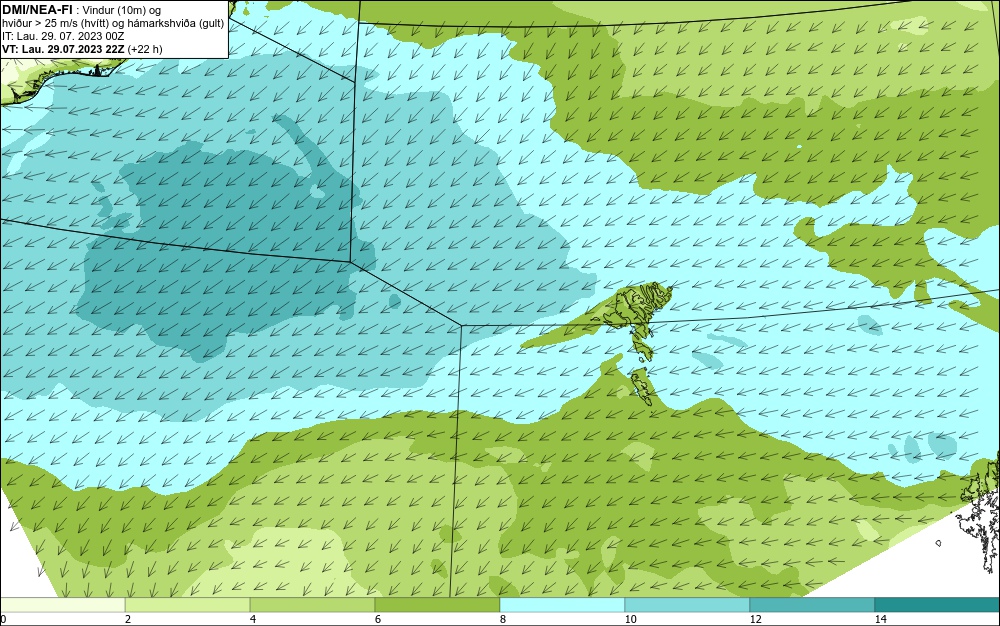Viewport: 1000px width, 626px height.
Task: Click the 'Vindur (10m) og' label
Action: 122,10
